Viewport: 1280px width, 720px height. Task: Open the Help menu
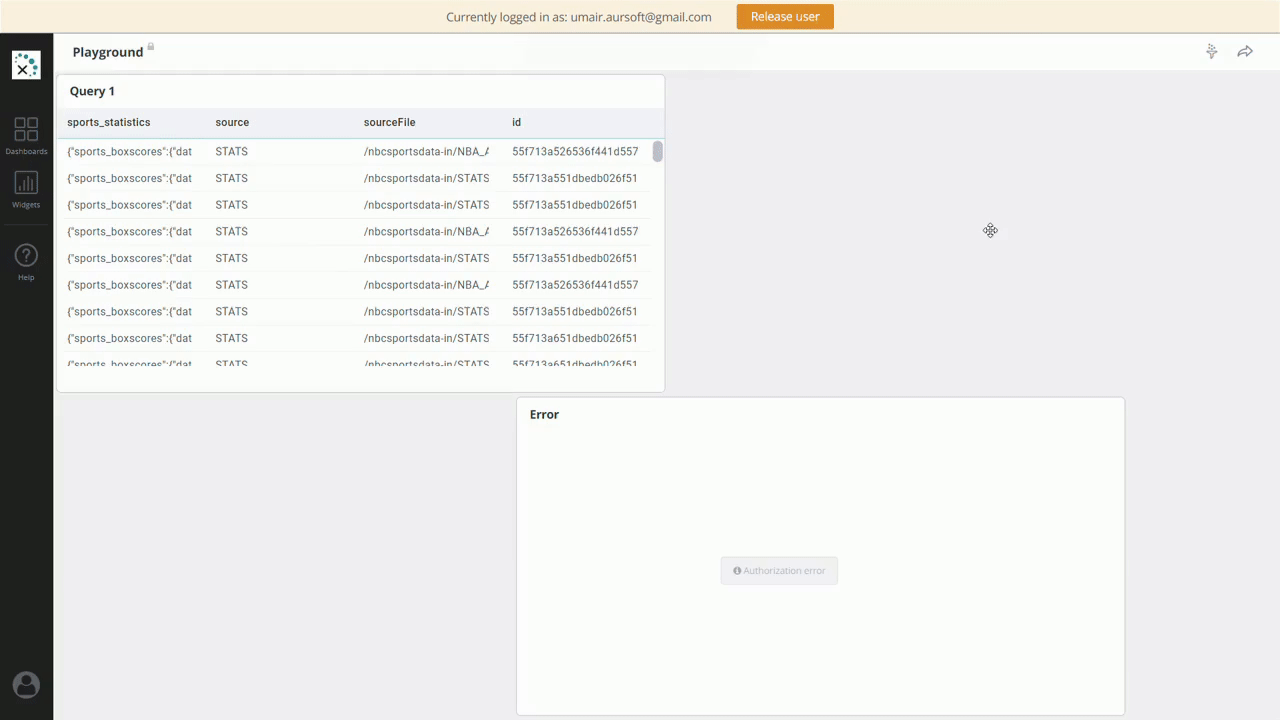26,262
